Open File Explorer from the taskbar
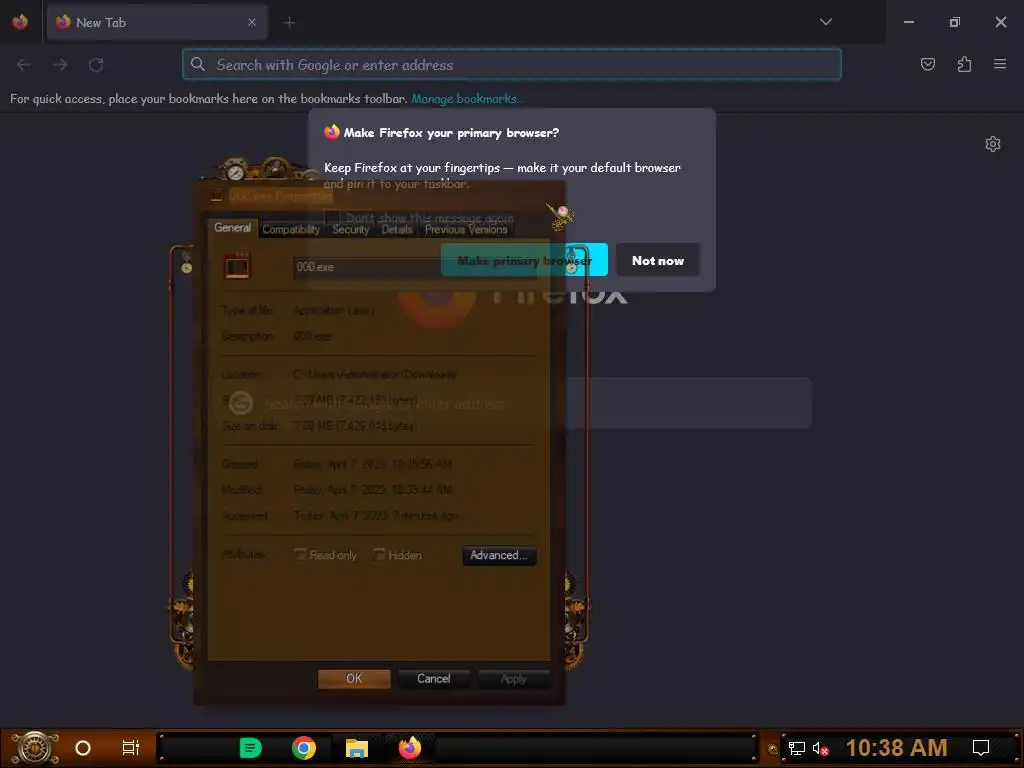The width and height of the screenshot is (1024, 768). [357, 748]
